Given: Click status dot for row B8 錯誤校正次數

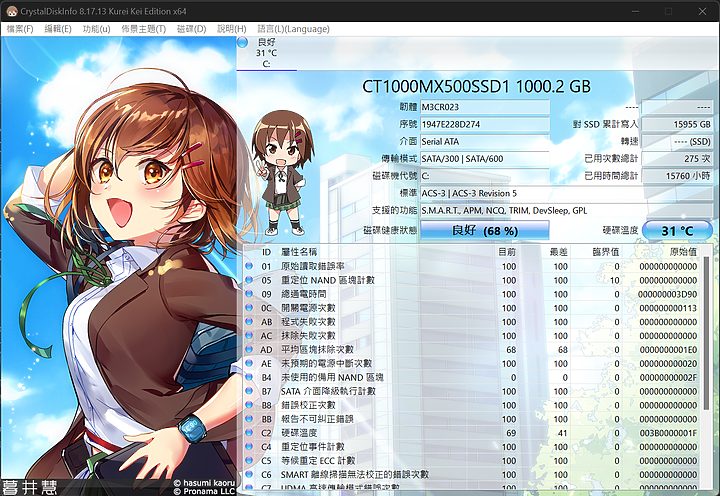Looking at the screenshot, I should point(249,405).
